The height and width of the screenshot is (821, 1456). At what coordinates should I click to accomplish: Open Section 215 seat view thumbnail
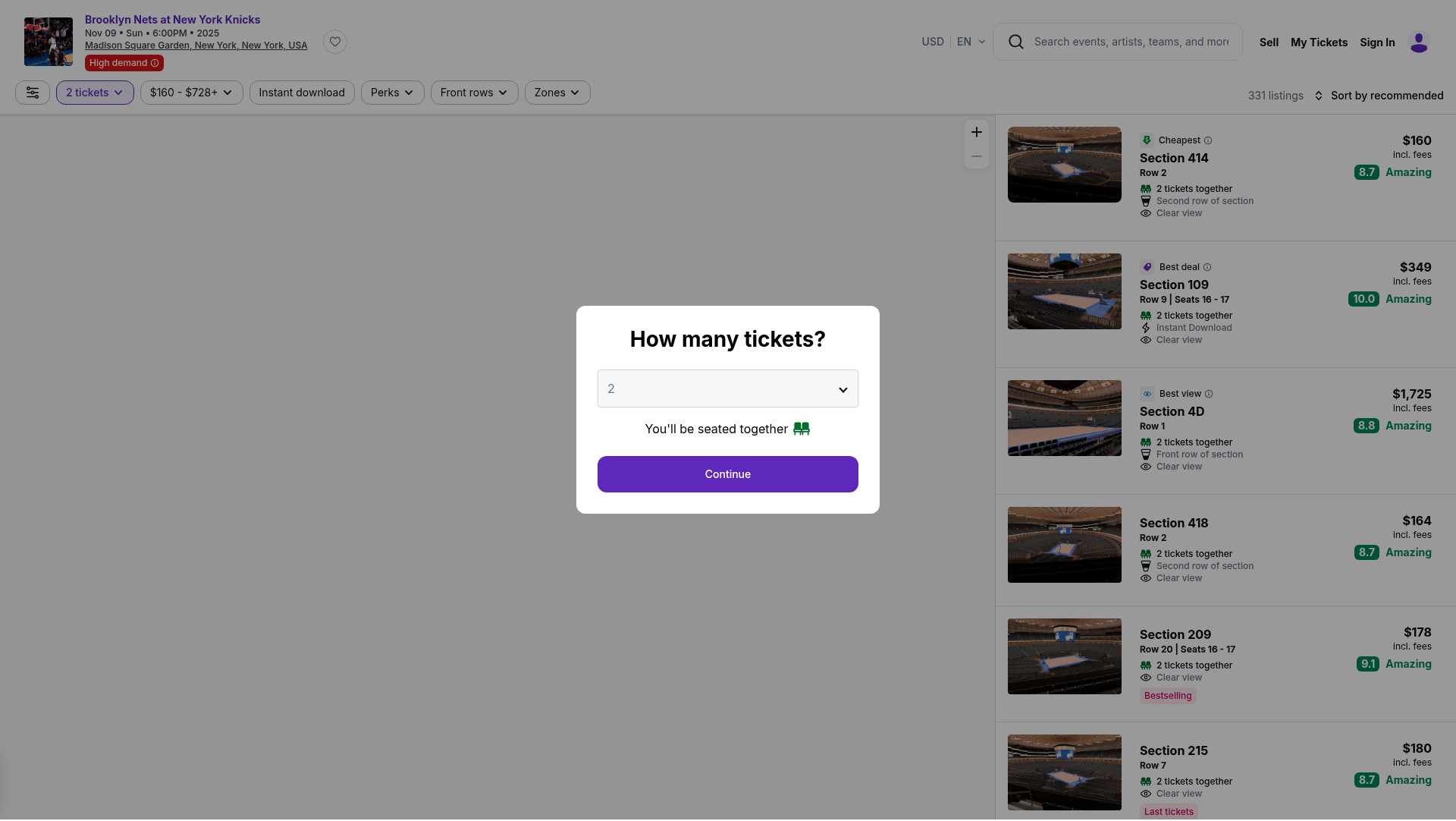click(1064, 772)
